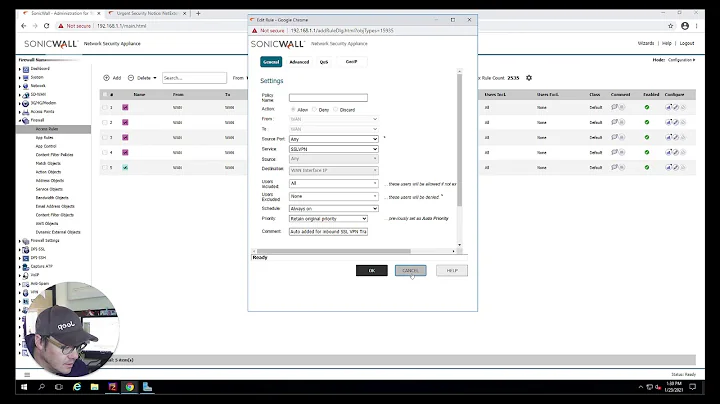Screen dimensions: 720x404
Task: Tick the checkbox for rule 1
Action: (105, 107)
